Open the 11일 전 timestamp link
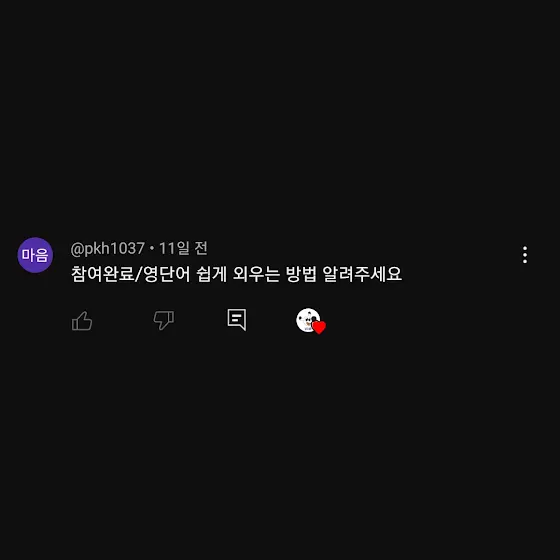The height and width of the screenshot is (560, 560). click(183, 248)
